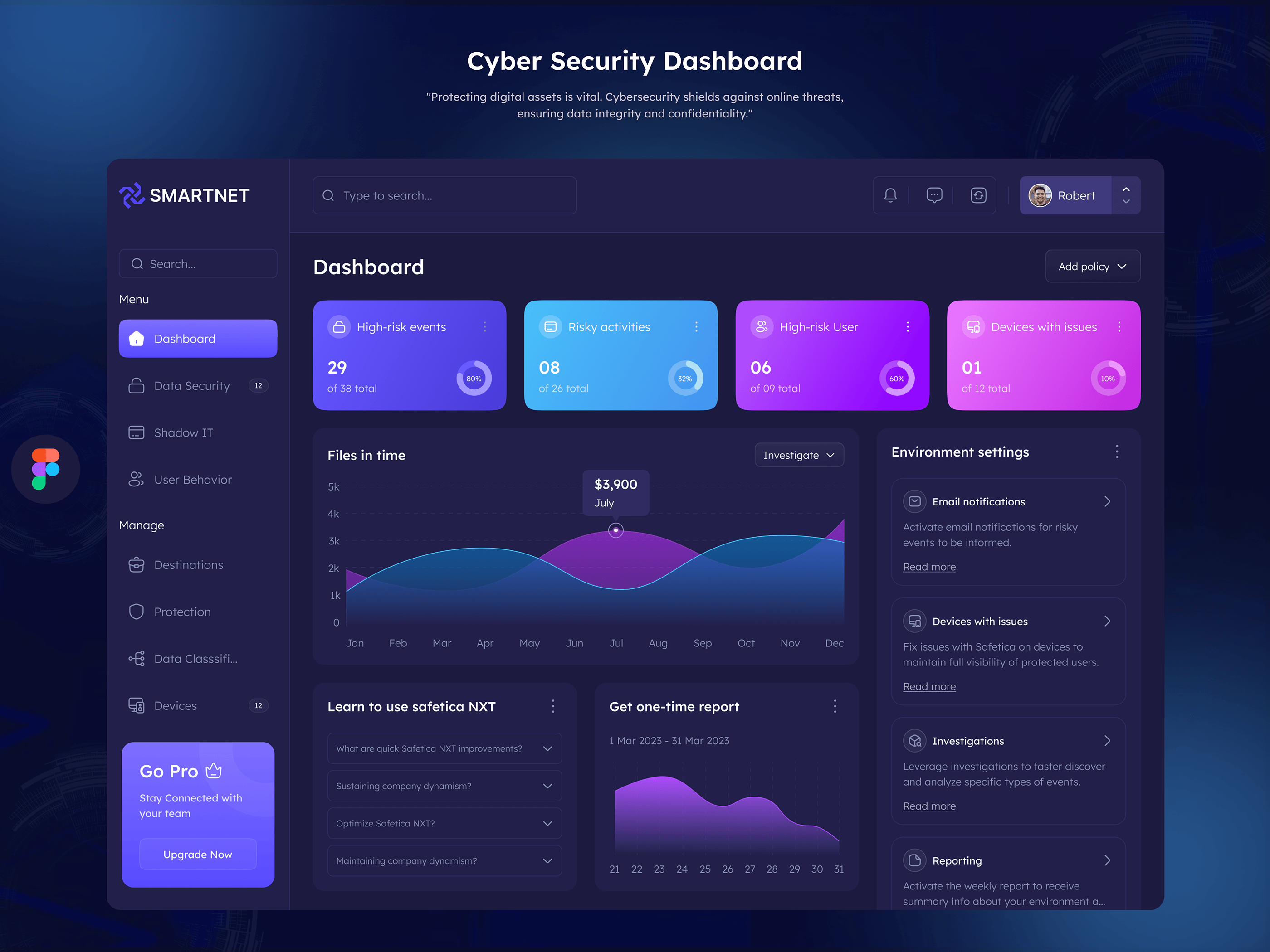This screenshot has height=952, width=1270.
Task: Open Destinations under Manage
Action: coord(198,565)
